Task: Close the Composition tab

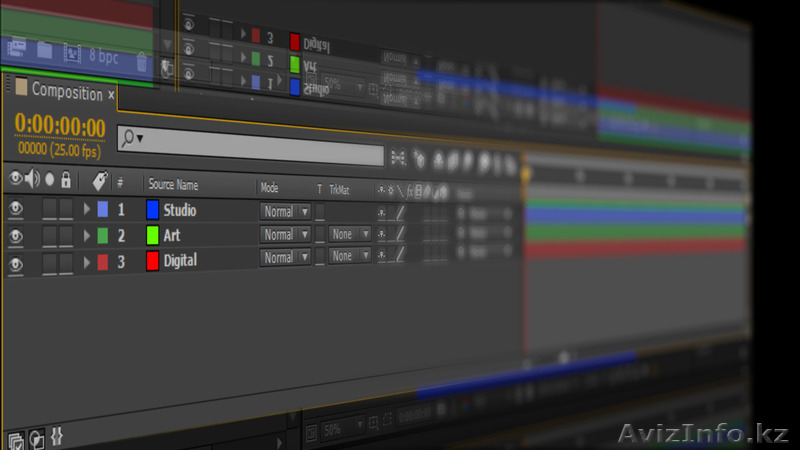Action: pos(111,93)
